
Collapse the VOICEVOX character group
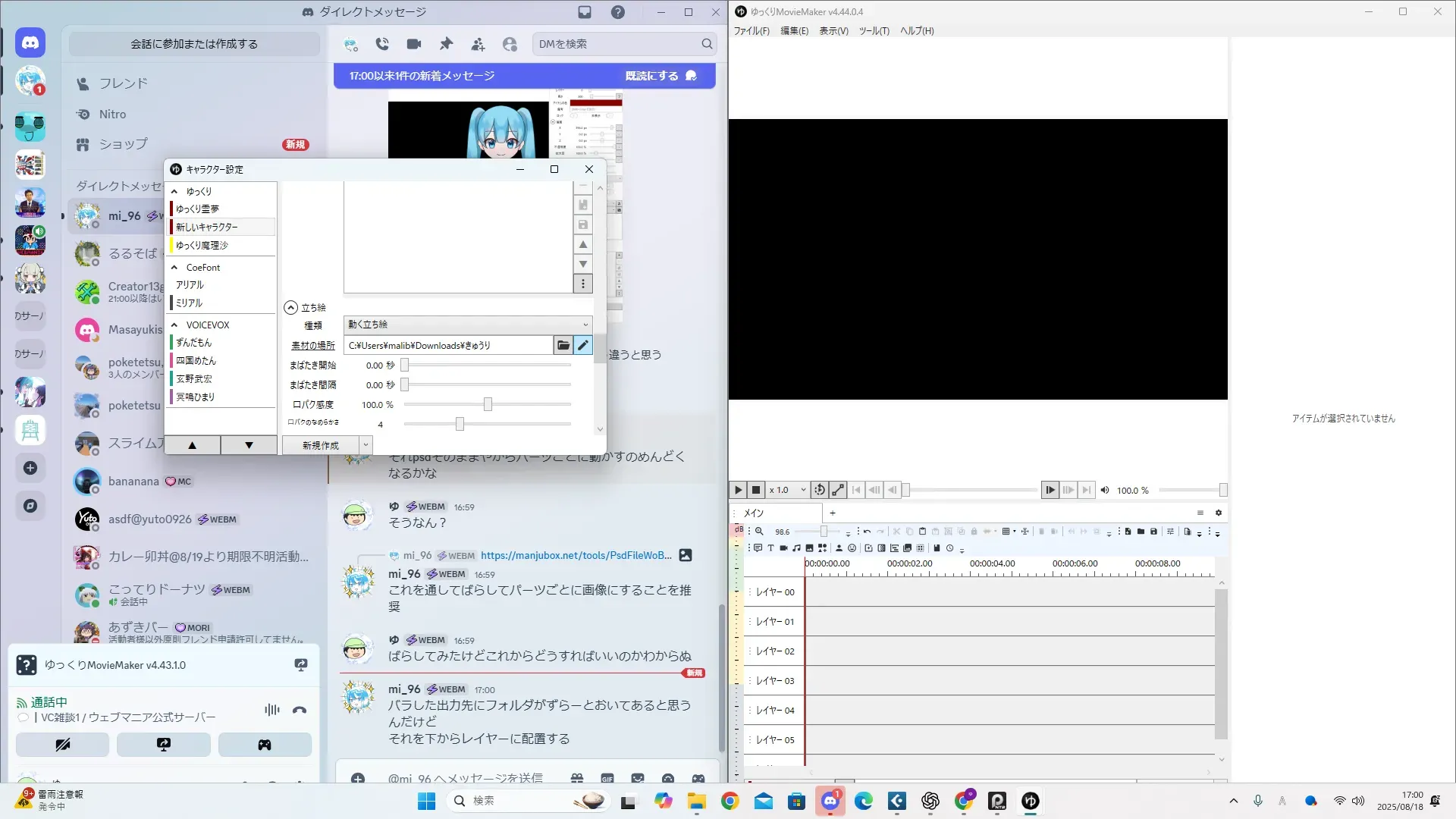pyautogui.click(x=174, y=325)
